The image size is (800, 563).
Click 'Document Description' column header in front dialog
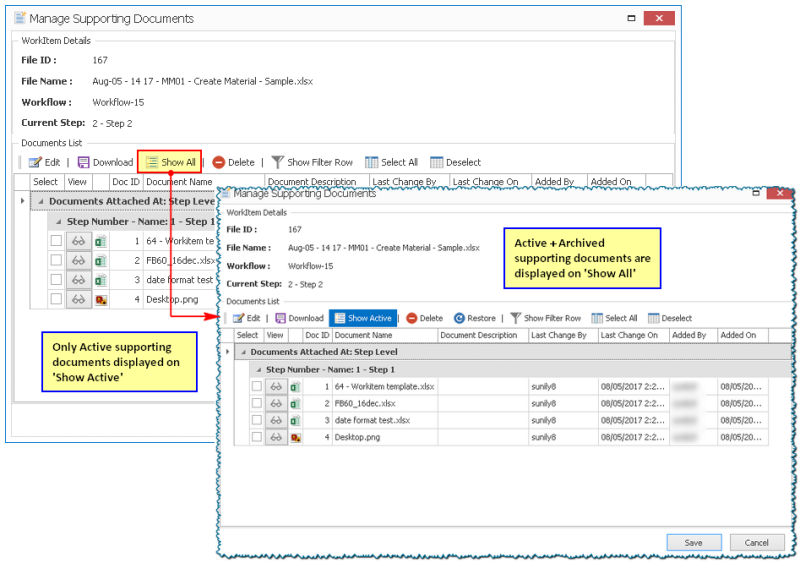pos(478,335)
